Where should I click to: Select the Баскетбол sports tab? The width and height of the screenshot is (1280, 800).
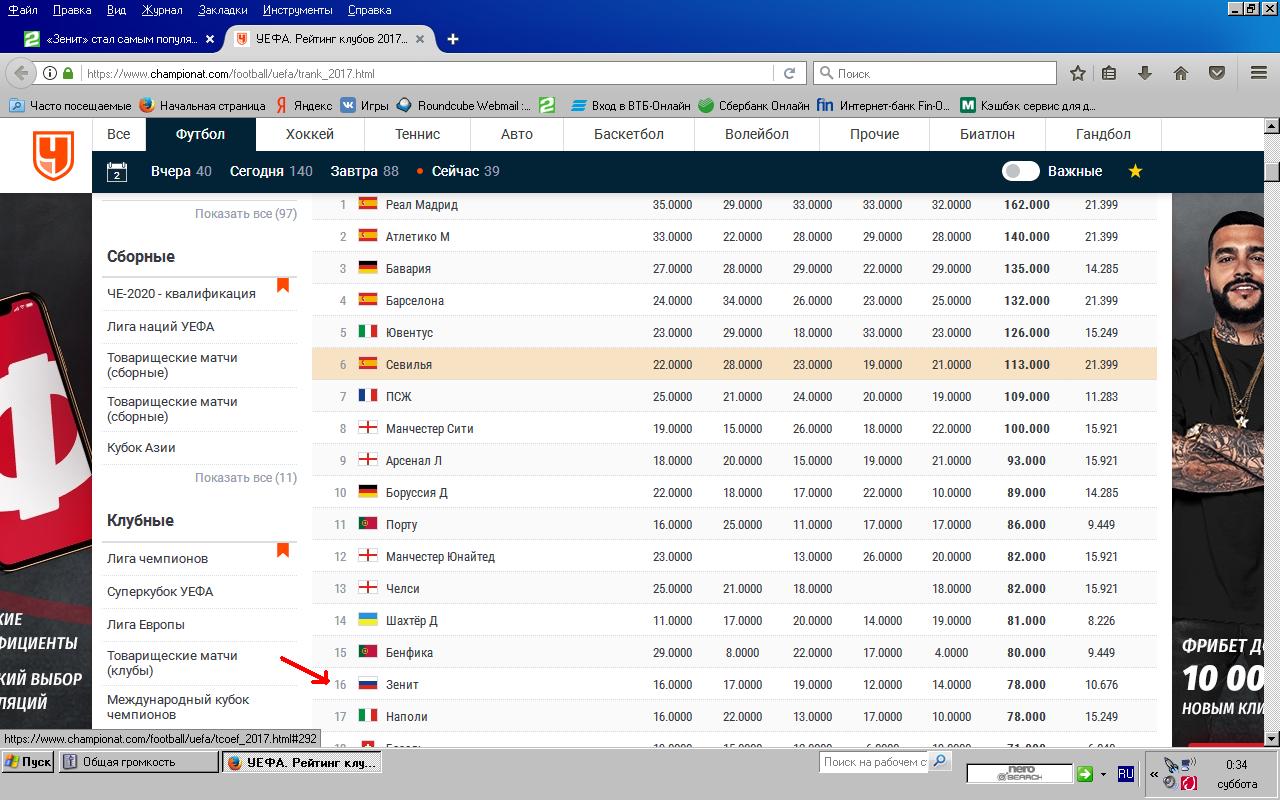pos(629,134)
